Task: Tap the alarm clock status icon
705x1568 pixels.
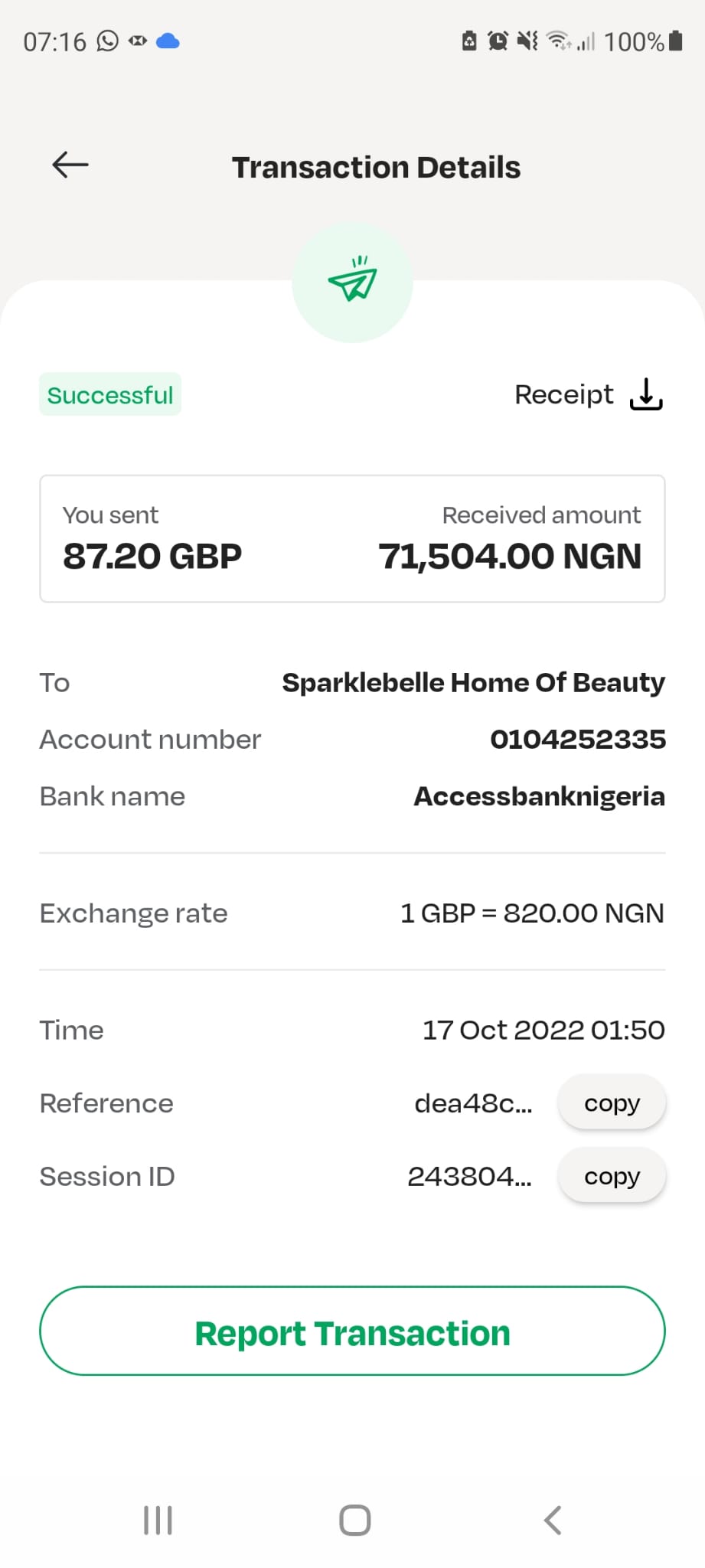Action: (x=498, y=41)
